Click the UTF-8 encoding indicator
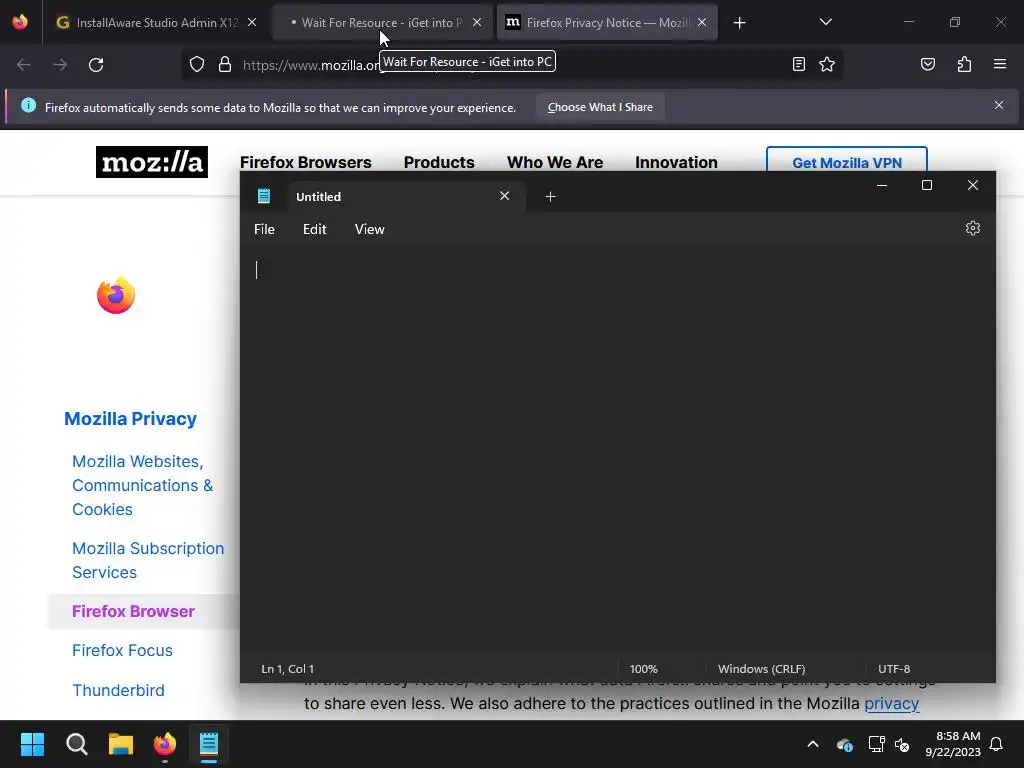The height and width of the screenshot is (768, 1024). coord(893,669)
